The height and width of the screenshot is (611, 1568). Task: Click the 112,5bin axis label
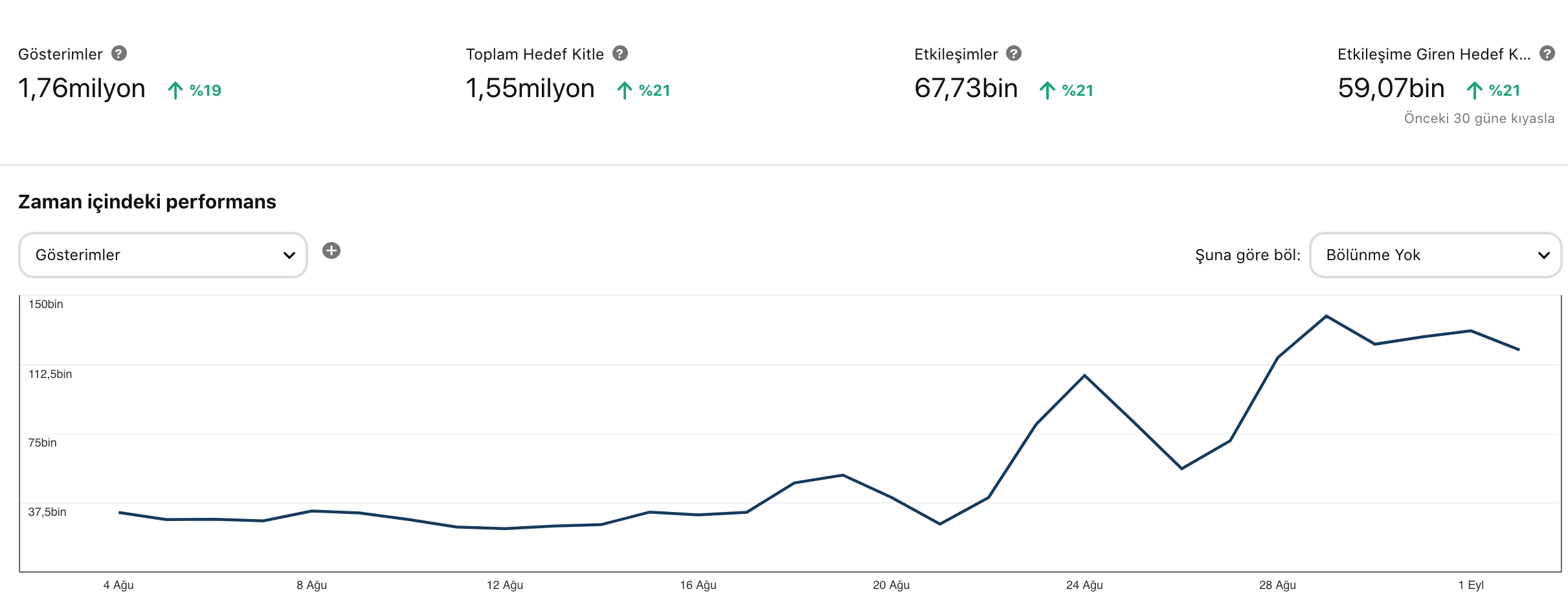(50, 374)
